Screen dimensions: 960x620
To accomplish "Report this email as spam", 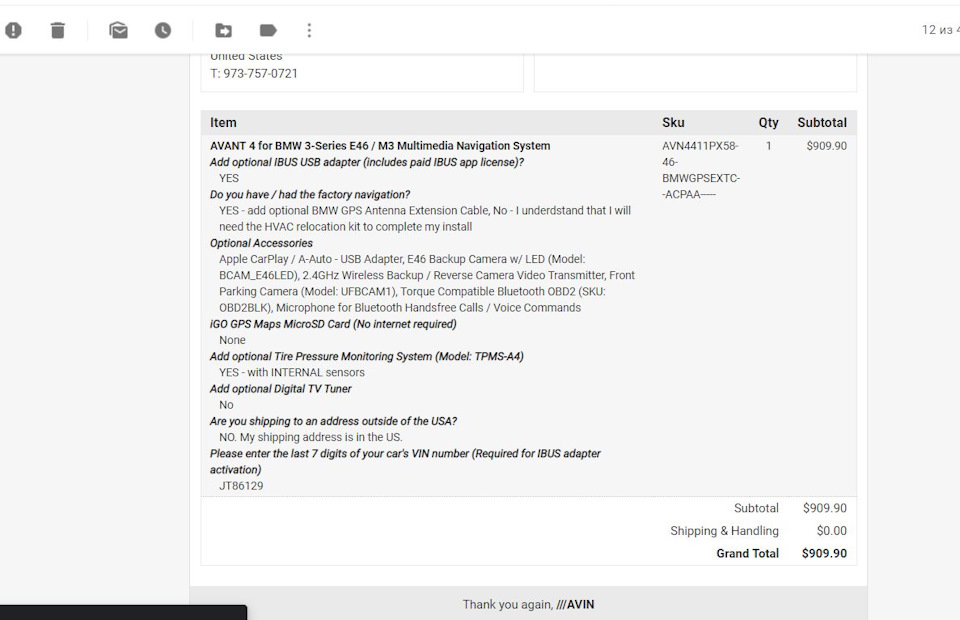I will (13, 30).
